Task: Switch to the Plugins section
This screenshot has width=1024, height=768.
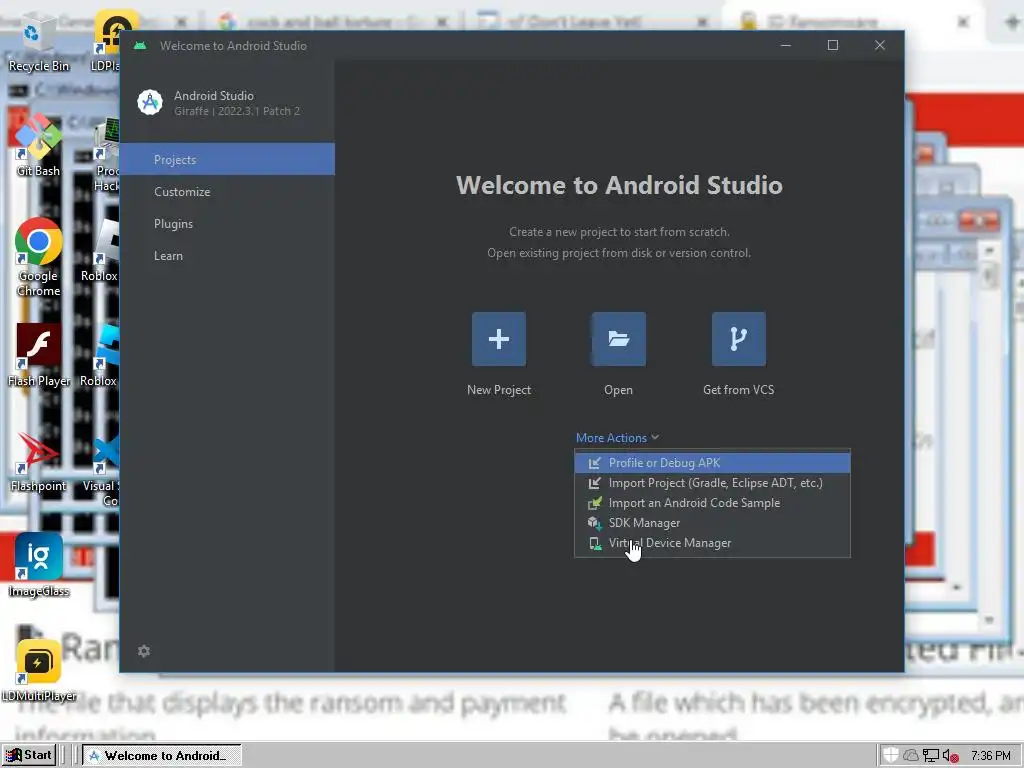Action: pos(227,223)
